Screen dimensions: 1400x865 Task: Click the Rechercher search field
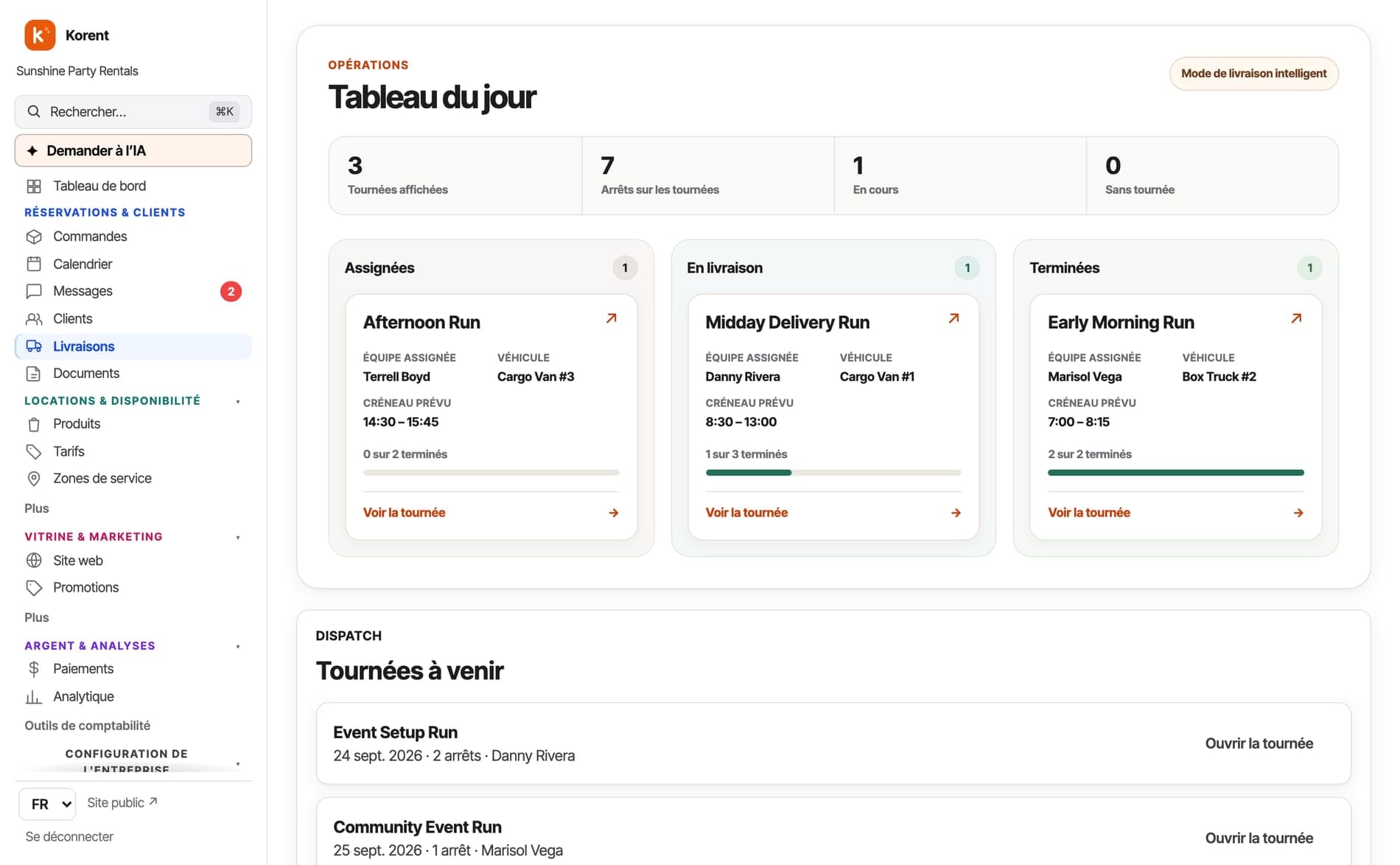[x=133, y=112]
